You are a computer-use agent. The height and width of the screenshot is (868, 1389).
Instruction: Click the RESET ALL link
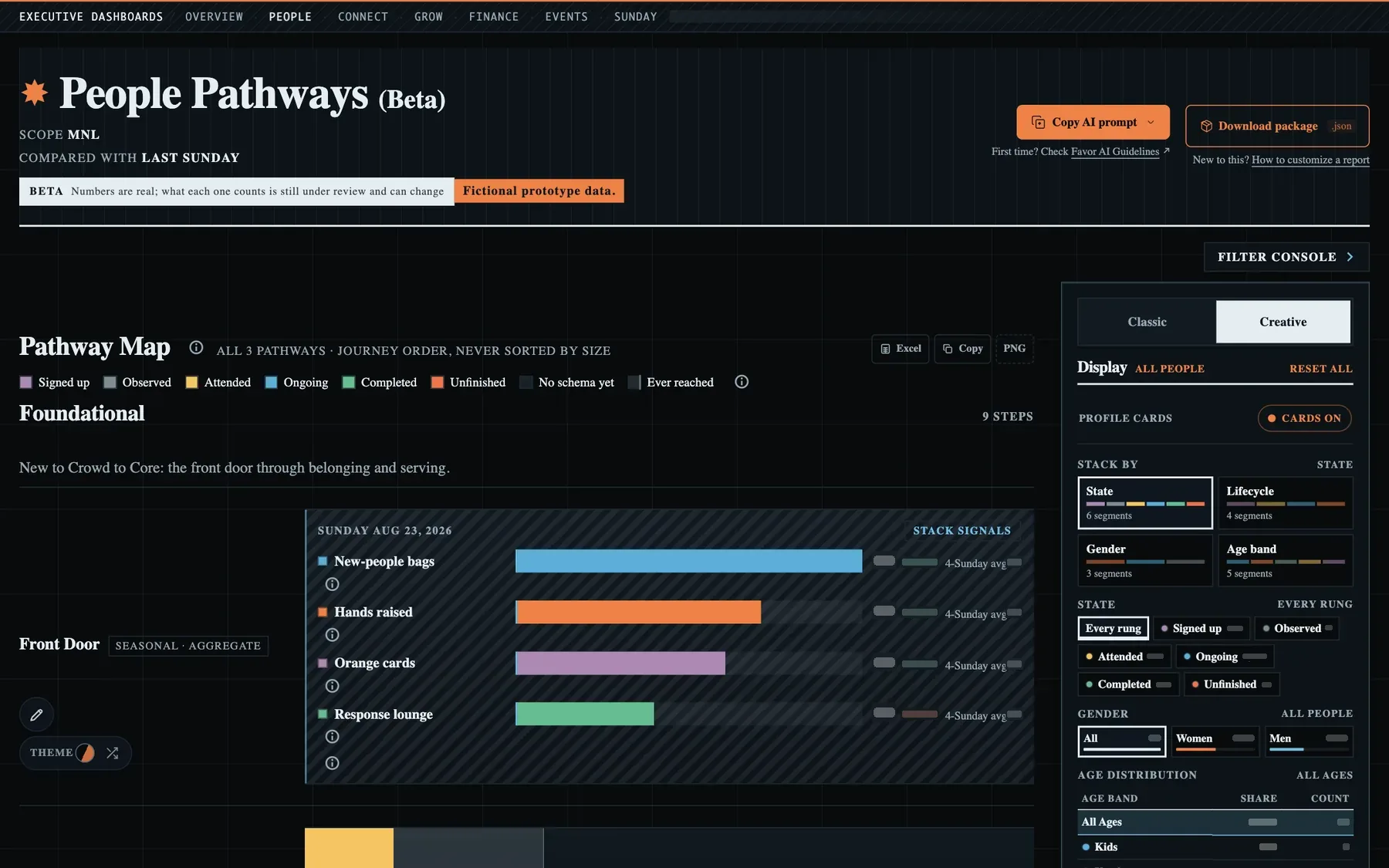(1321, 369)
